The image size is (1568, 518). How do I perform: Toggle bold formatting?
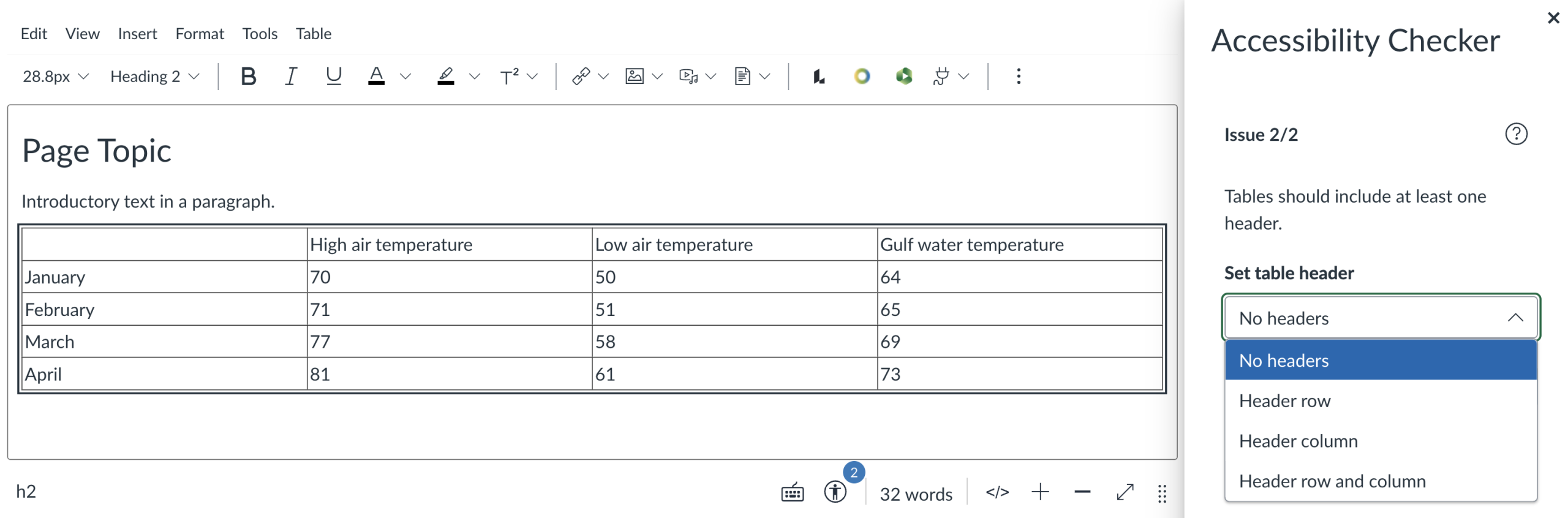click(248, 77)
